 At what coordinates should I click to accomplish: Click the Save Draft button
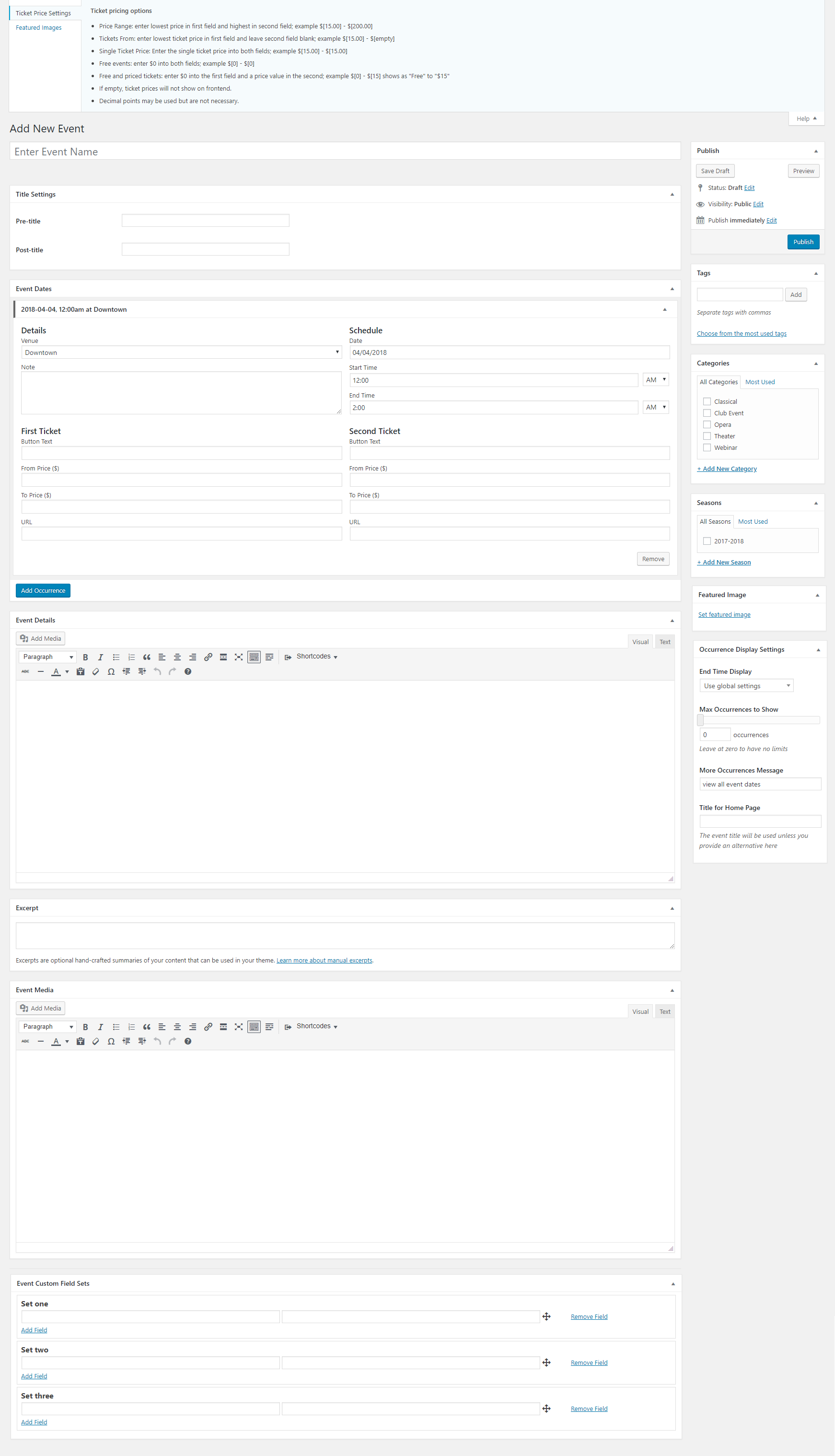pos(715,171)
